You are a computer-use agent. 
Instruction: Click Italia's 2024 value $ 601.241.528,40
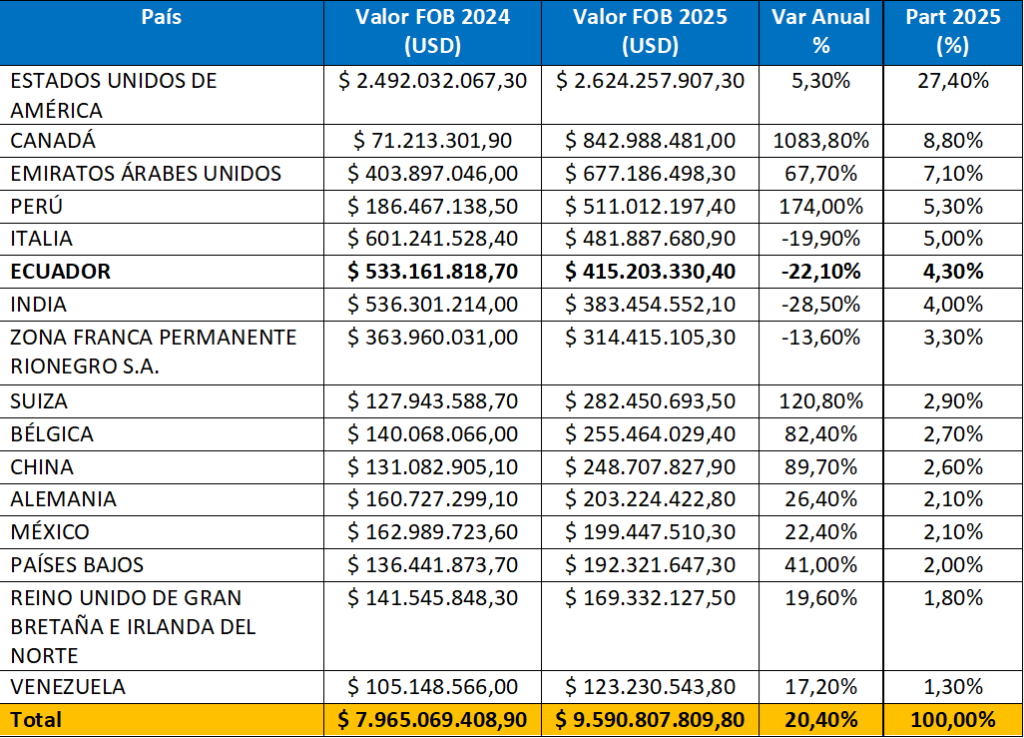tap(432, 239)
